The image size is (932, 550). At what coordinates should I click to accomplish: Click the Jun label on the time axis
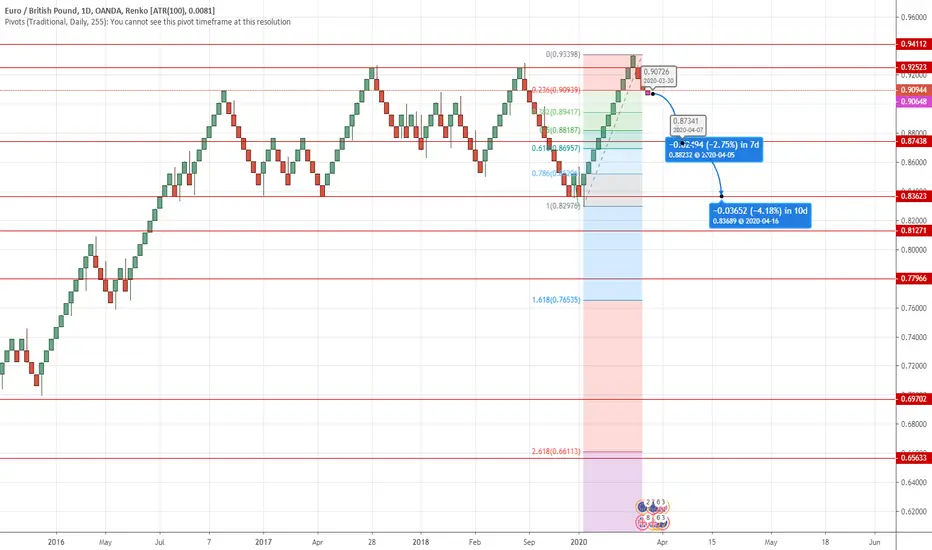pyautogui.click(x=874, y=542)
